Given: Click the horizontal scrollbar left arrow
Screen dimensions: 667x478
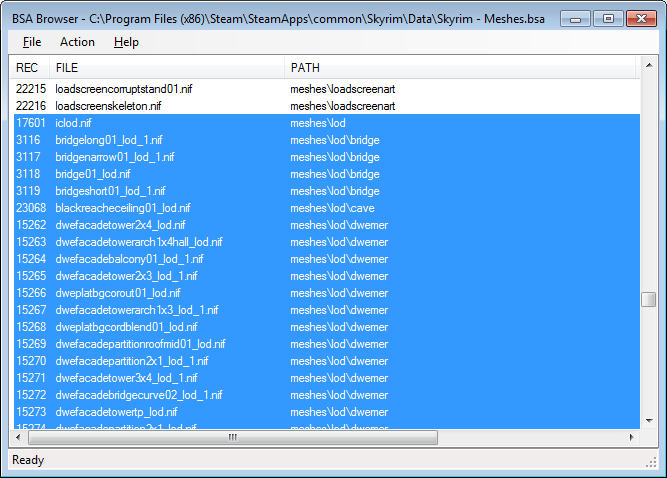Looking at the screenshot, I should point(18,437).
